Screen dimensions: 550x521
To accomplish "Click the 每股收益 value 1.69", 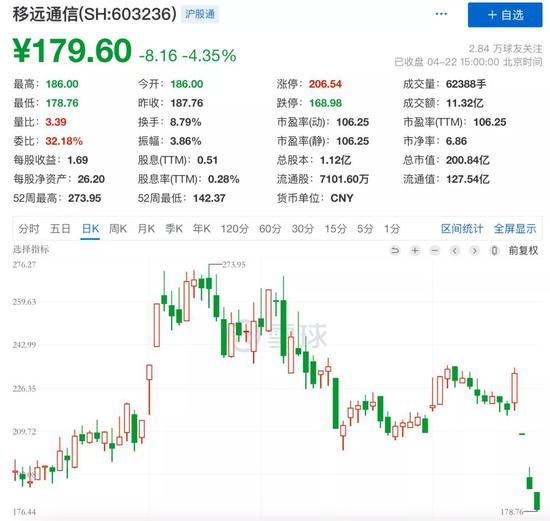I will pos(78,160).
